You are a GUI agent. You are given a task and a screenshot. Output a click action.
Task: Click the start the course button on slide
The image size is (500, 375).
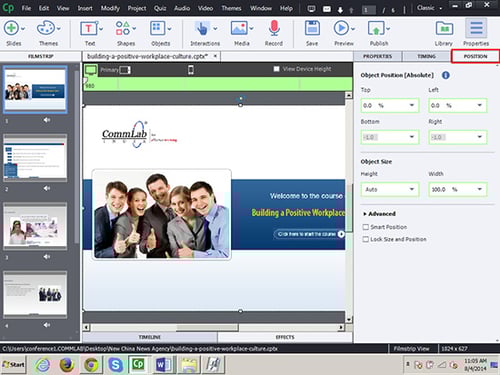tap(309, 234)
